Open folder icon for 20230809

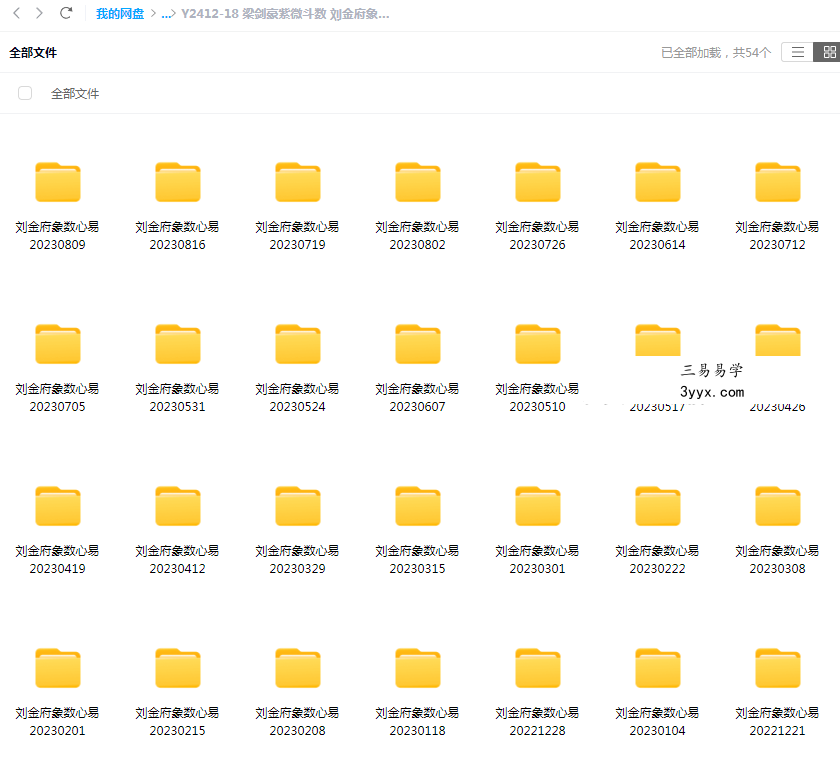click(58, 182)
